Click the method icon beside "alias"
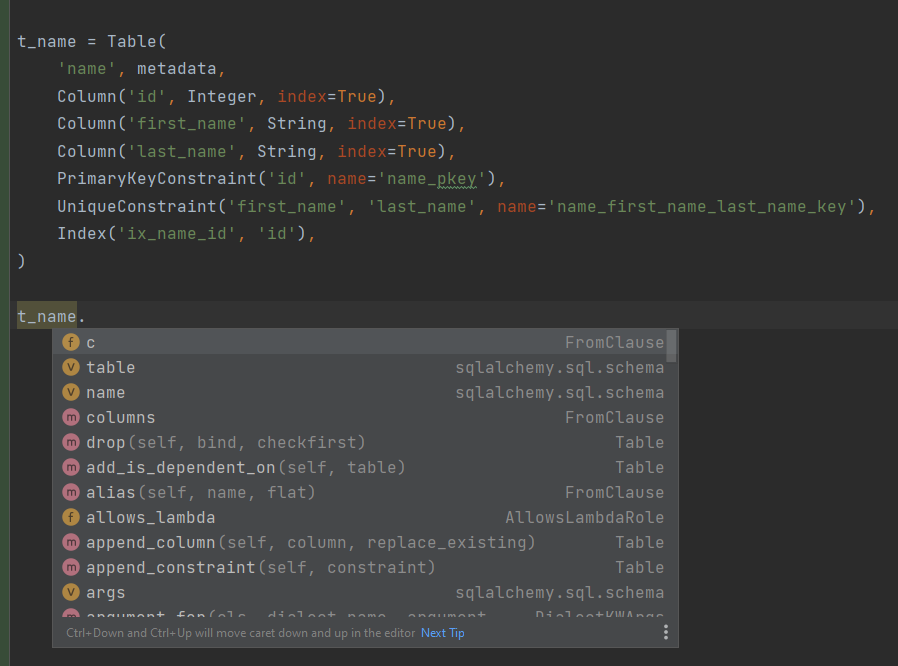 click(71, 492)
